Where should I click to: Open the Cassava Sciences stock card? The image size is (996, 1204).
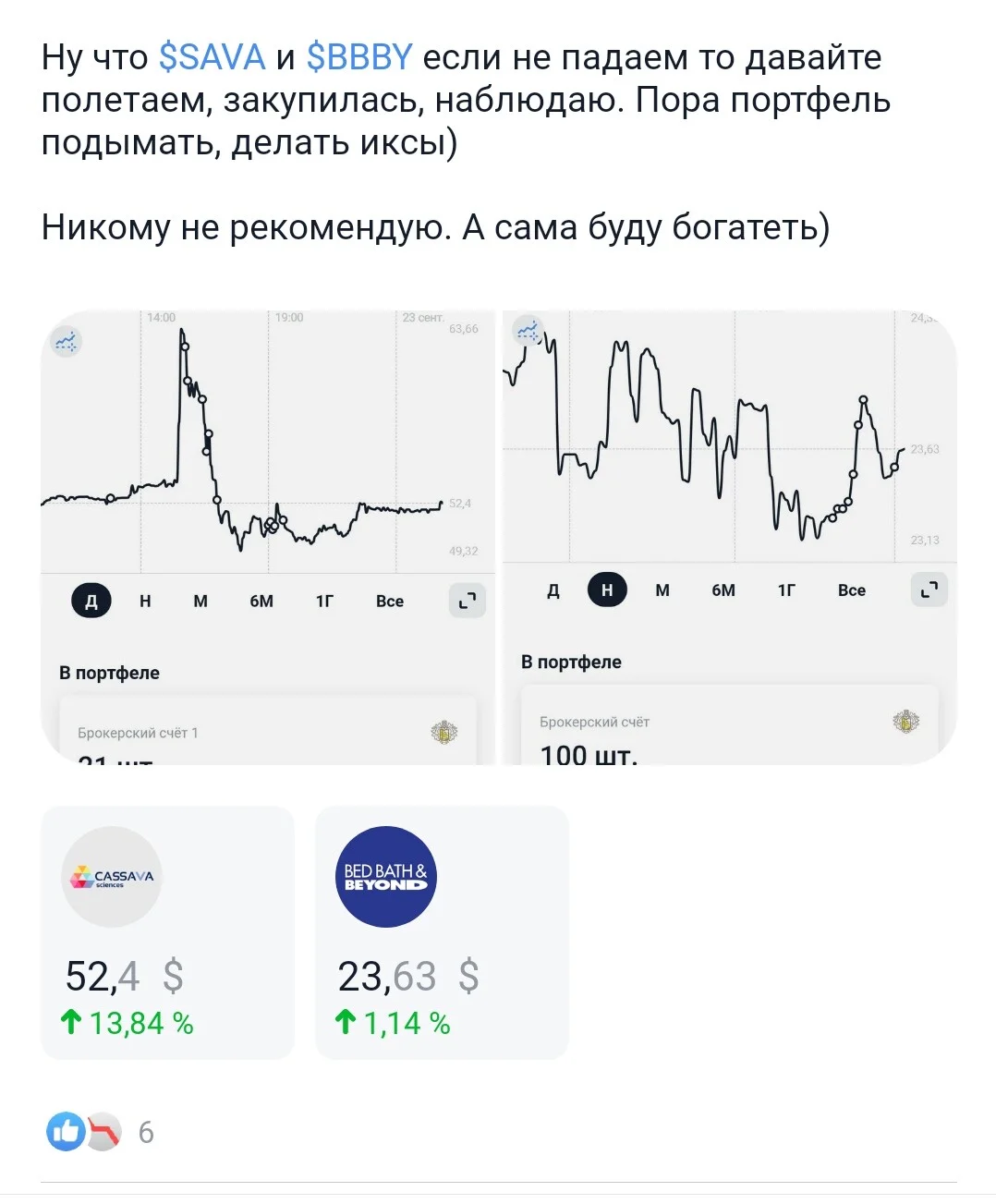(x=167, y=932)
